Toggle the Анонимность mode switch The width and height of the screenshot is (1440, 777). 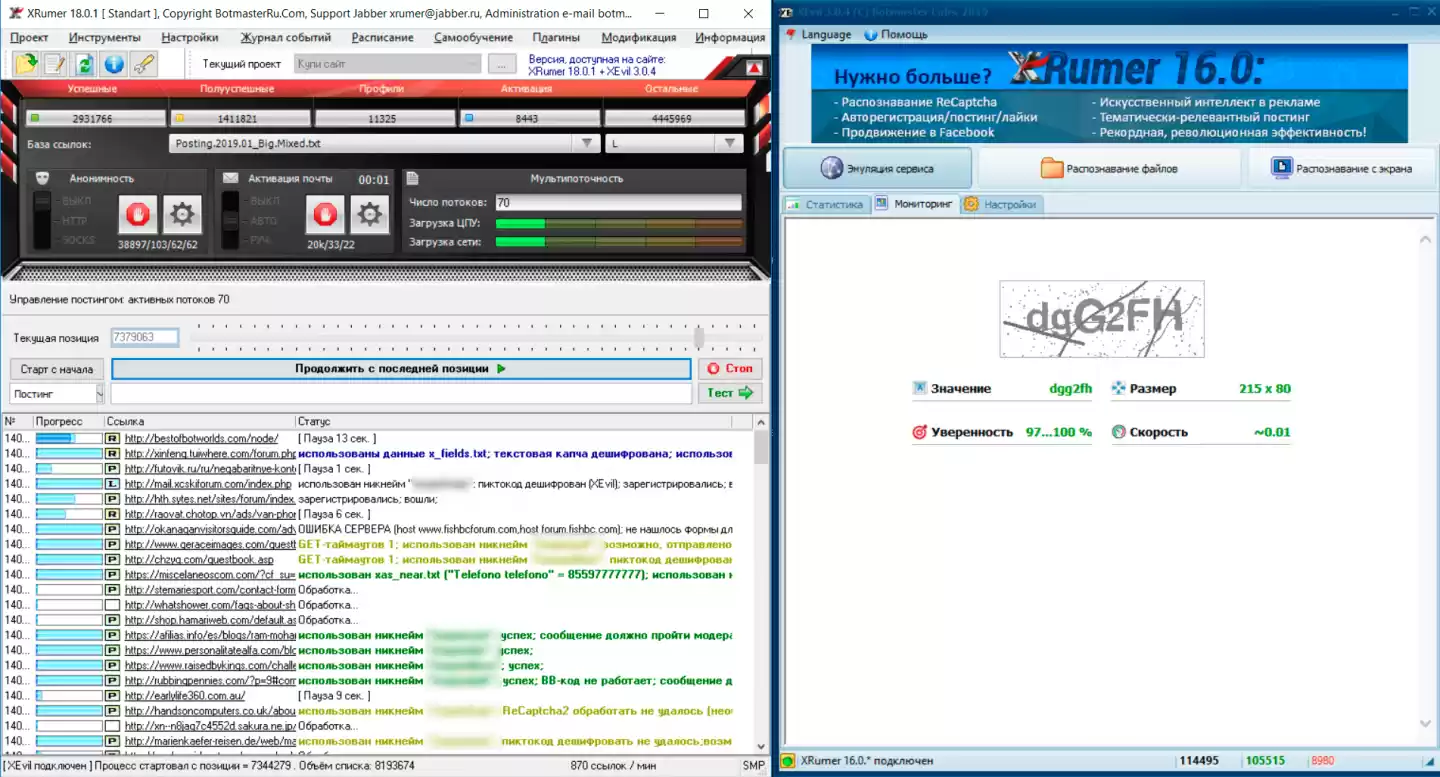click(x=42, y=220)
